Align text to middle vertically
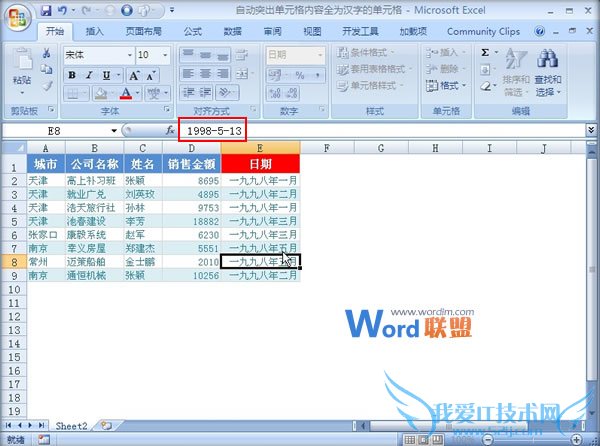Image resolution: width=600 pixels, height=446 pixels. click(x=205, y=55)
